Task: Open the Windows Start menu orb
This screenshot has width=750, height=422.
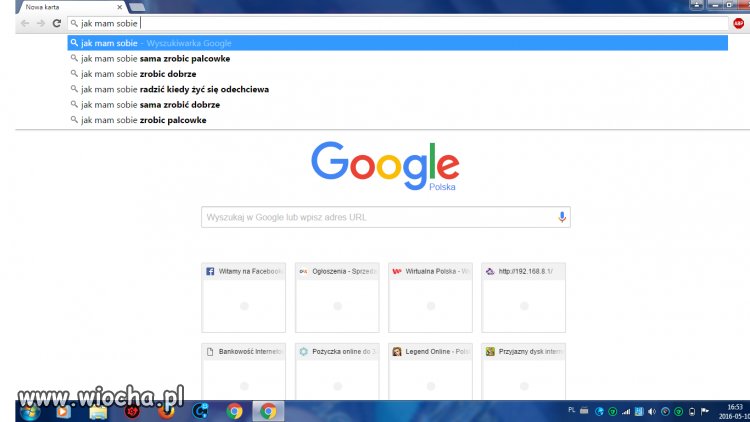Action: click(x=30, y=411)
